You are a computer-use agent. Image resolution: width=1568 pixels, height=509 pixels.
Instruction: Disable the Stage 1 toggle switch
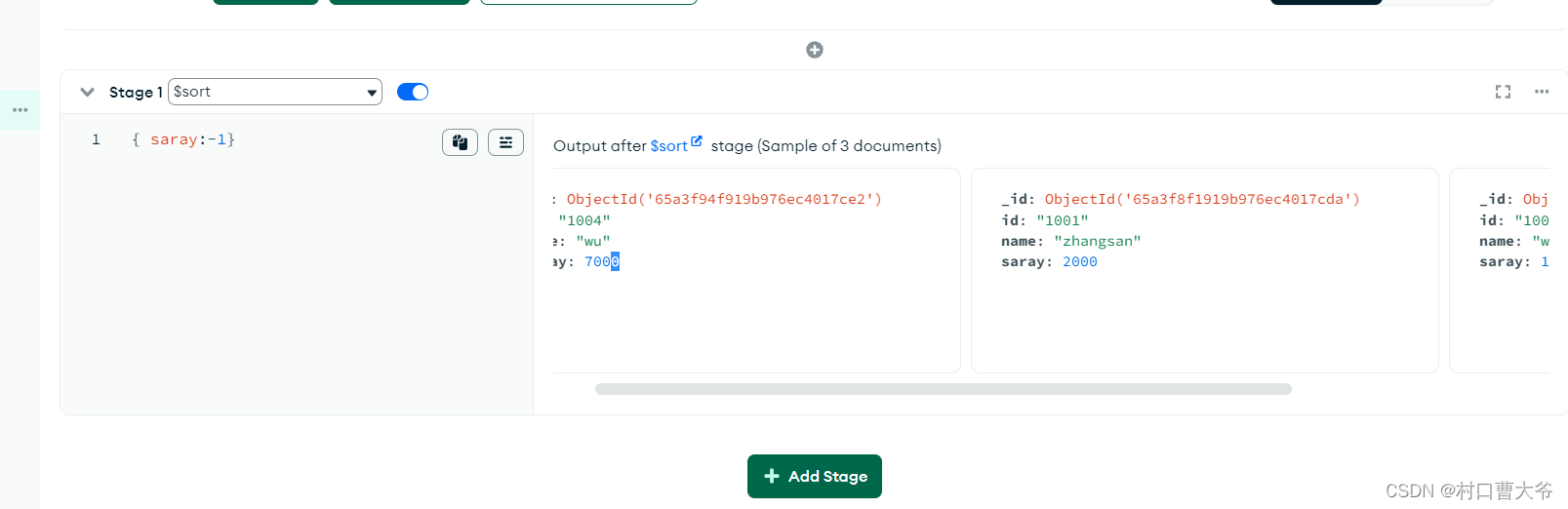click(x=413, y=92)
